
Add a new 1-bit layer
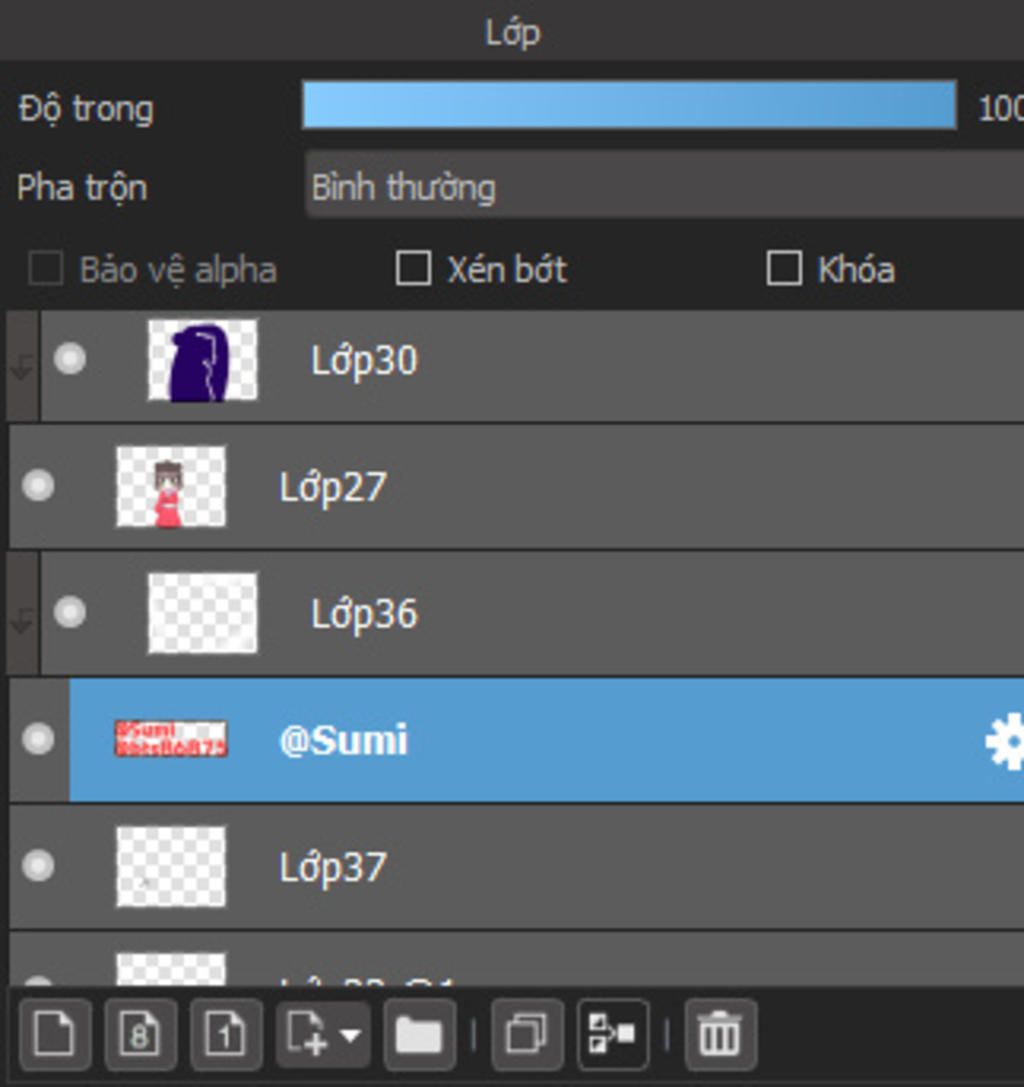(x=226, y=1035)
